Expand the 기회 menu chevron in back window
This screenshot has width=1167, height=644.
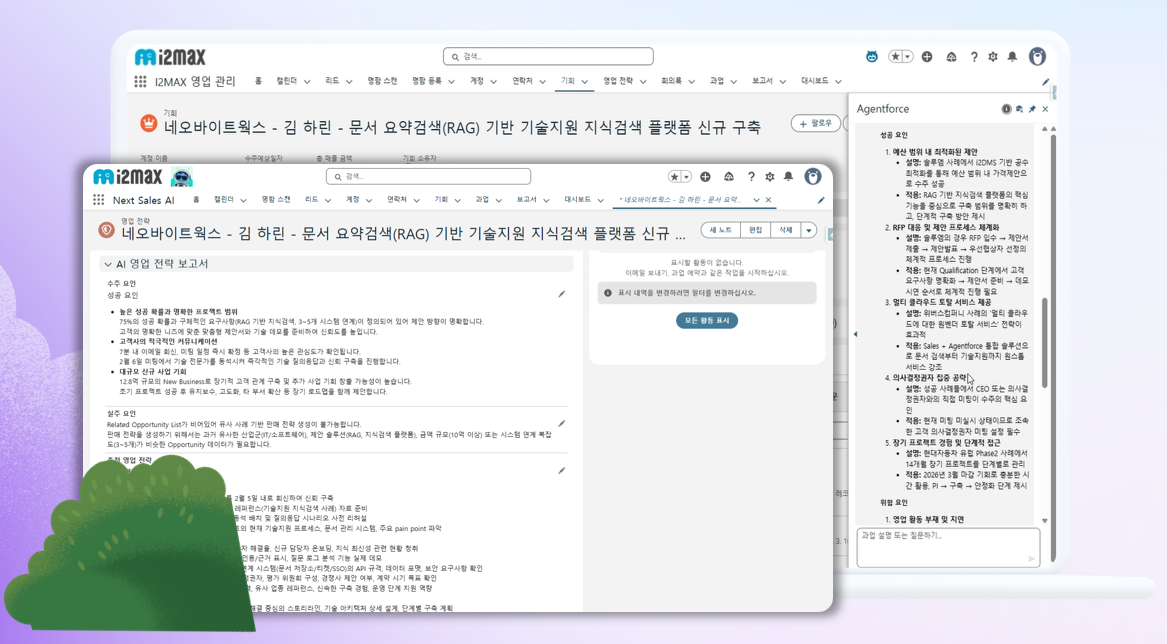click(x=585, y=82)
